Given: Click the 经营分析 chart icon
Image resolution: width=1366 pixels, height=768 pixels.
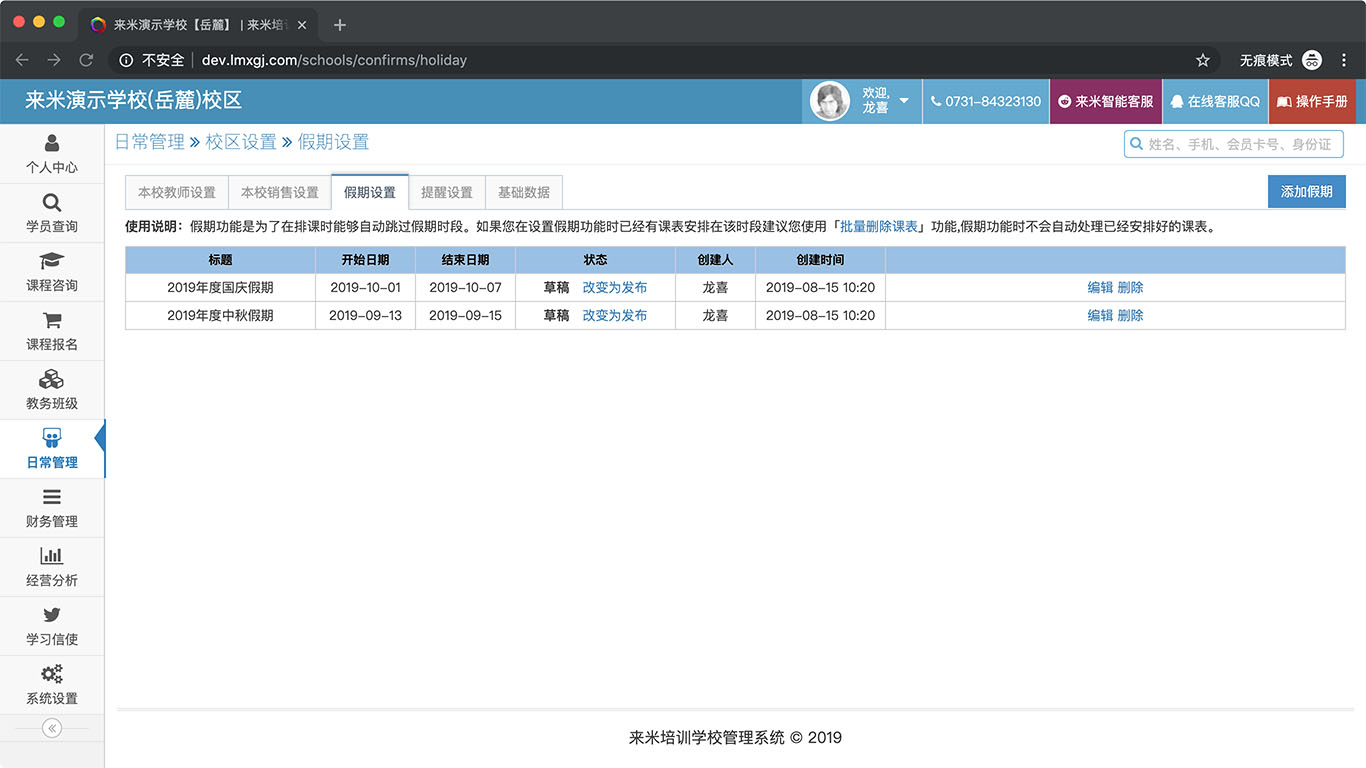Looking at the screenshot, I should pyautogui.click(x=52, y=557).
